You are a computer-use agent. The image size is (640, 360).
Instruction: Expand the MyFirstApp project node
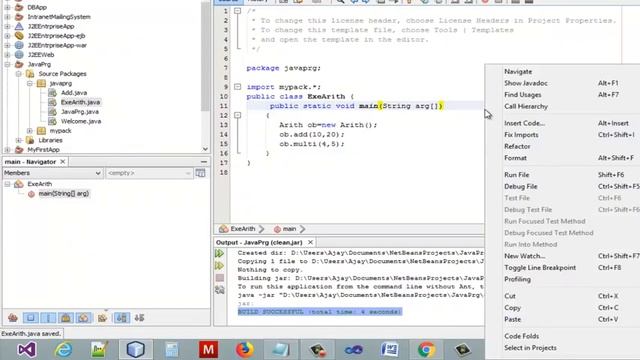(7, 150)
